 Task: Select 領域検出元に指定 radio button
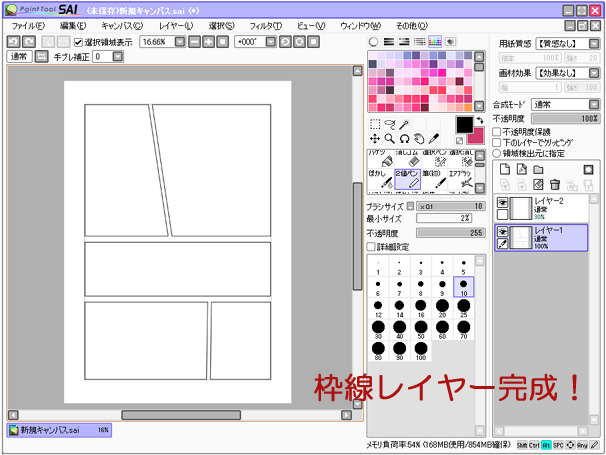tap(497, 153)
